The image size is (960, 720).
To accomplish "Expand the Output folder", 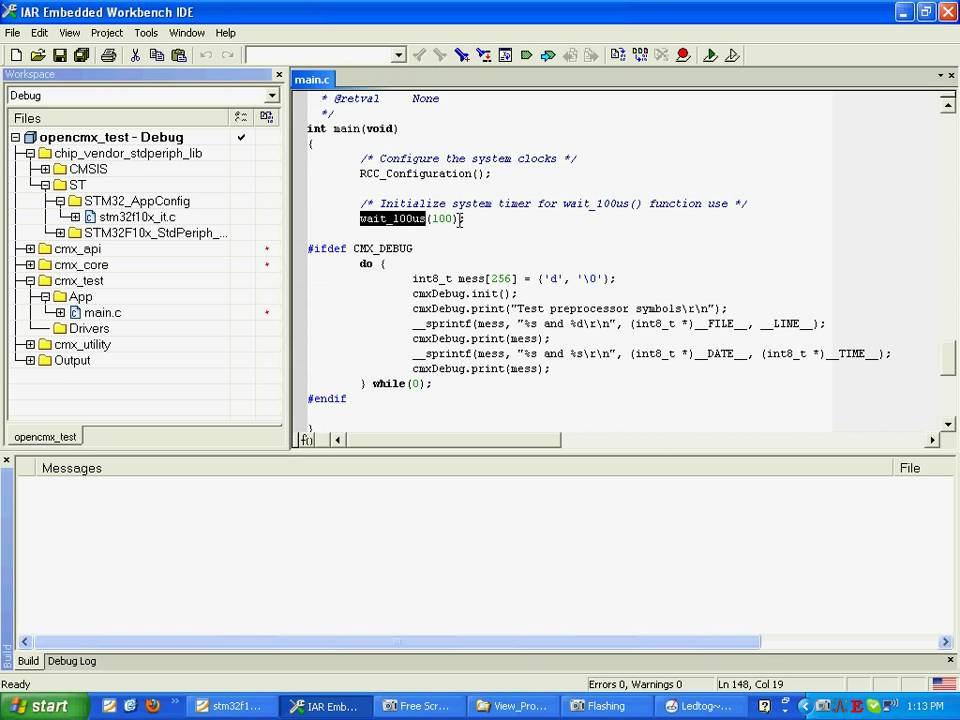I will (x=30, y=361).
